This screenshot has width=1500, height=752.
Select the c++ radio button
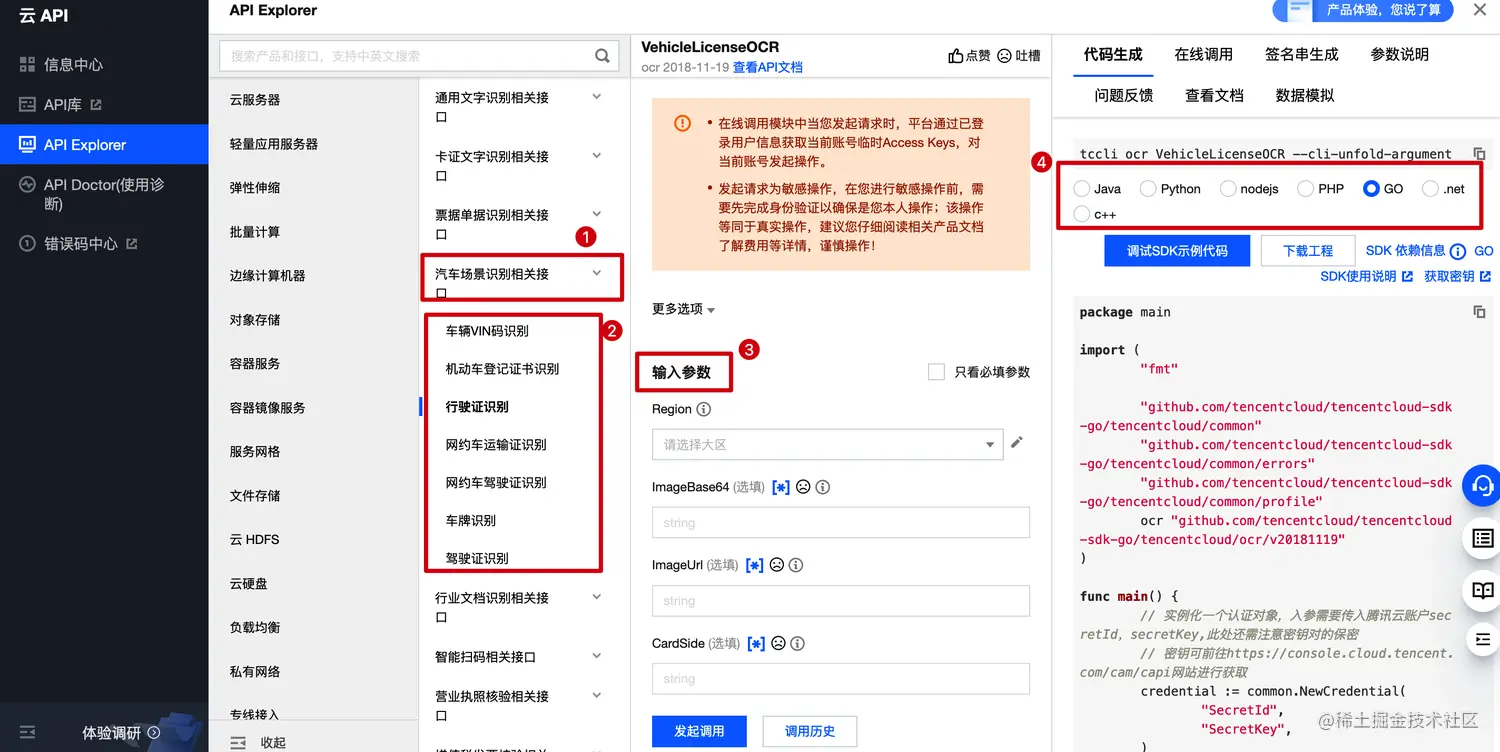[x=1081, y=213]
